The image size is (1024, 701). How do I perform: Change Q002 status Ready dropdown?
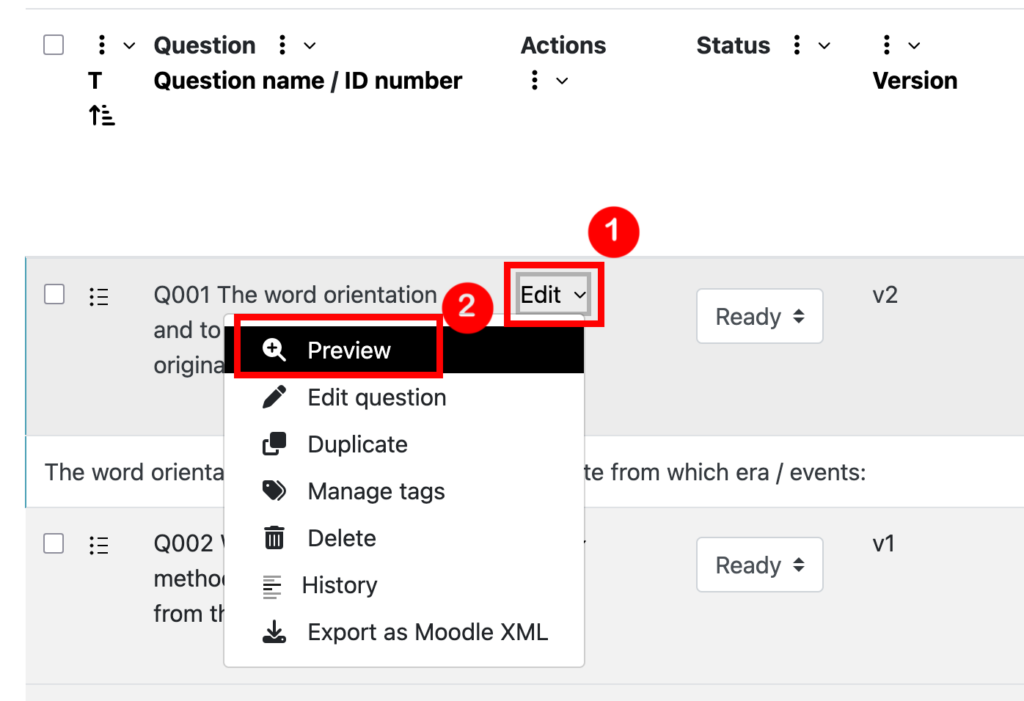(759, 565)
